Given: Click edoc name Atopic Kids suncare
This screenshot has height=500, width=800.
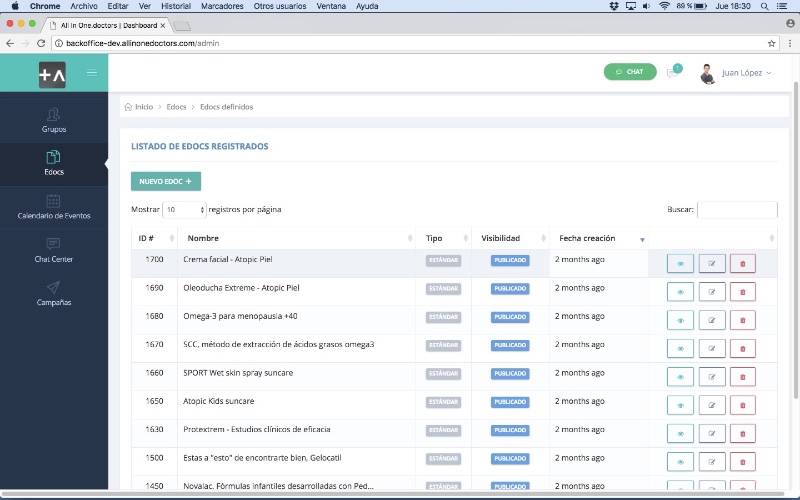Looking at the screenshot, I should (x=218, y=401).
